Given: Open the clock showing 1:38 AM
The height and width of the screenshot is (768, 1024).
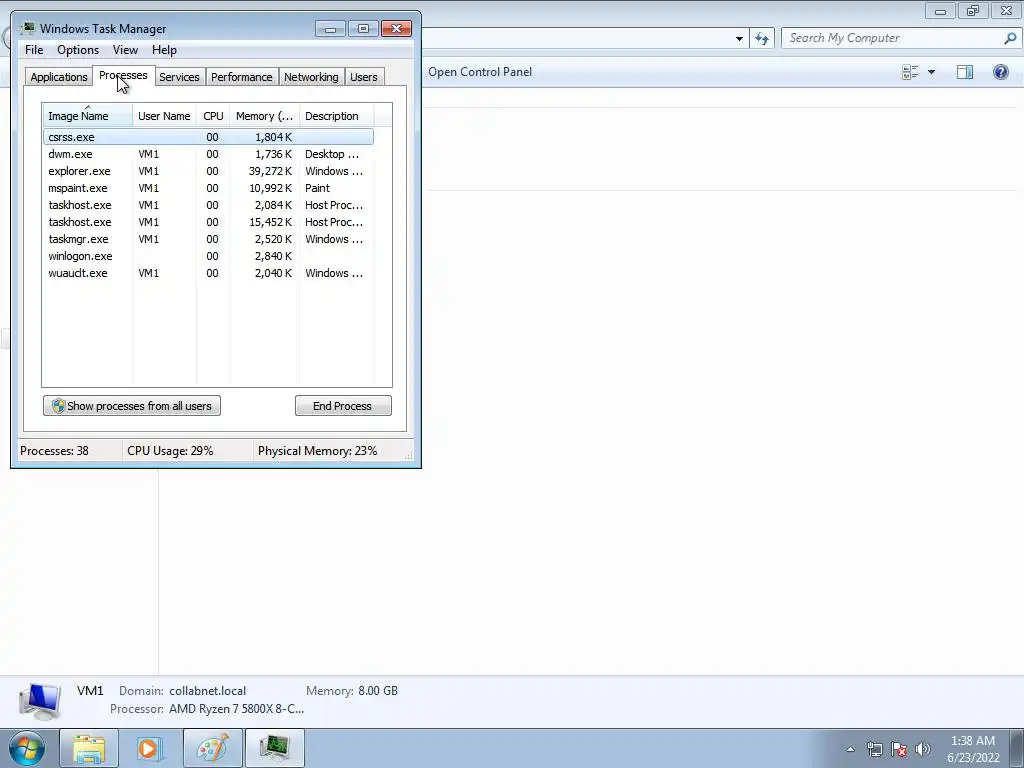Looking at the screenshot, I should 973,749.
